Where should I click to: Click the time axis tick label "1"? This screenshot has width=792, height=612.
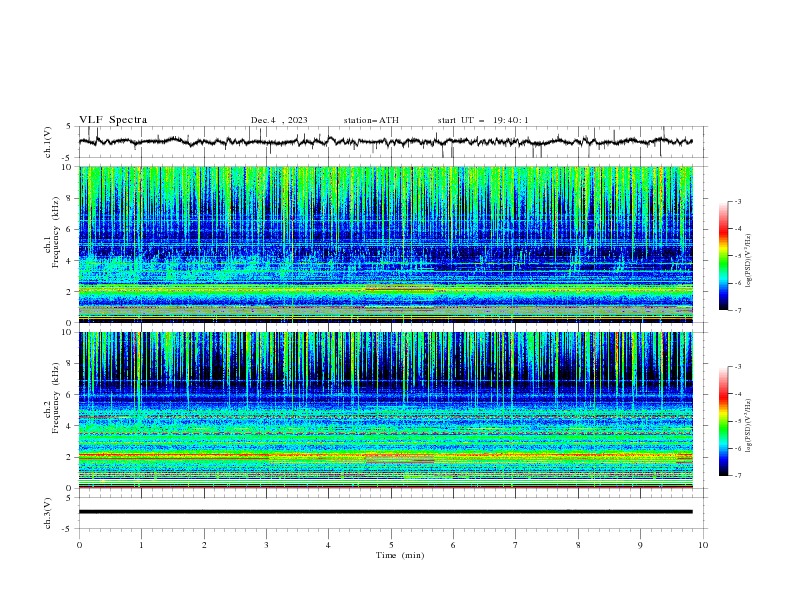[141, 545]
